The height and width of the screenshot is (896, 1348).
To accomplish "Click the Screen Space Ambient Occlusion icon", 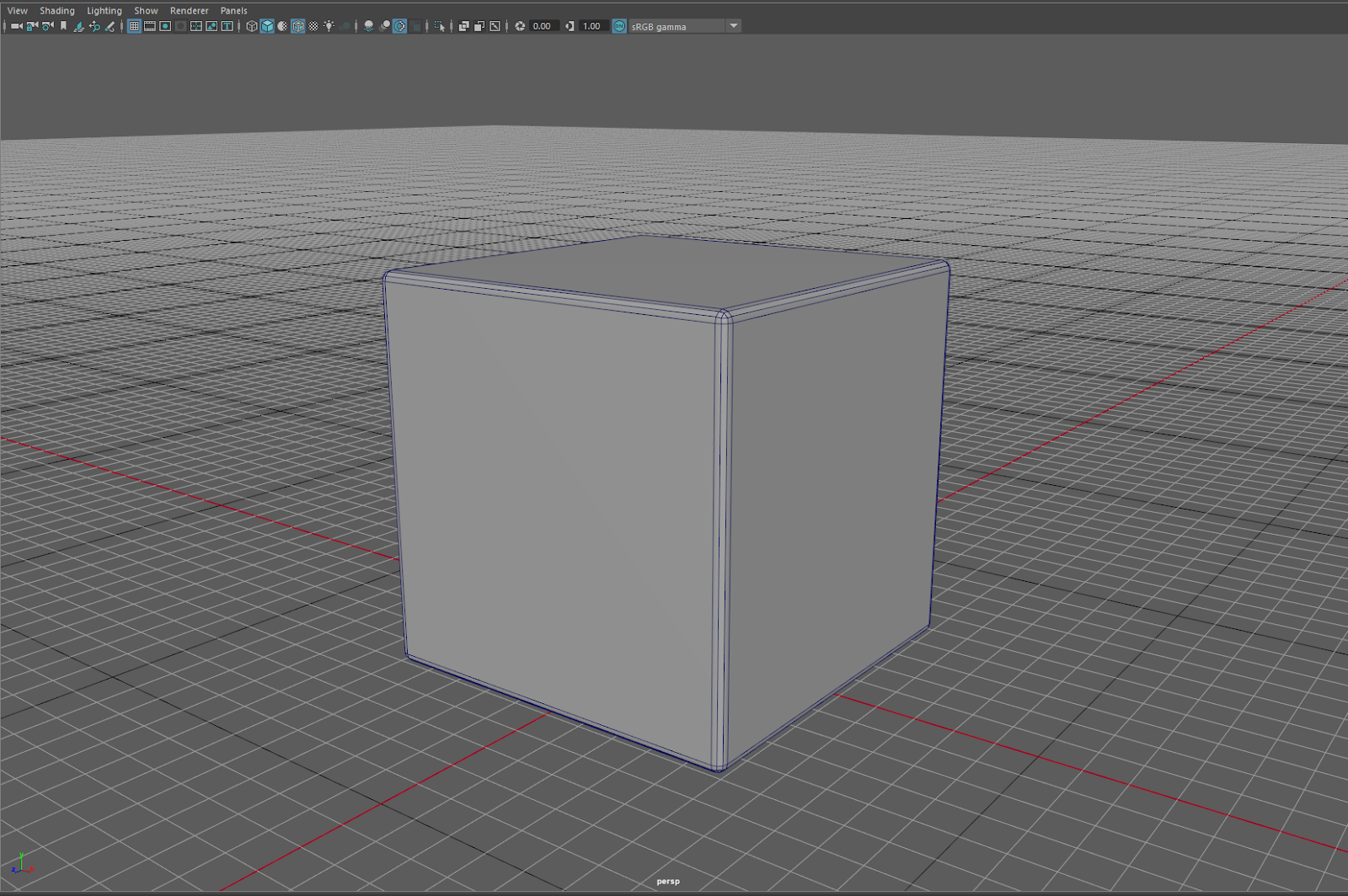I will [369, 26].
